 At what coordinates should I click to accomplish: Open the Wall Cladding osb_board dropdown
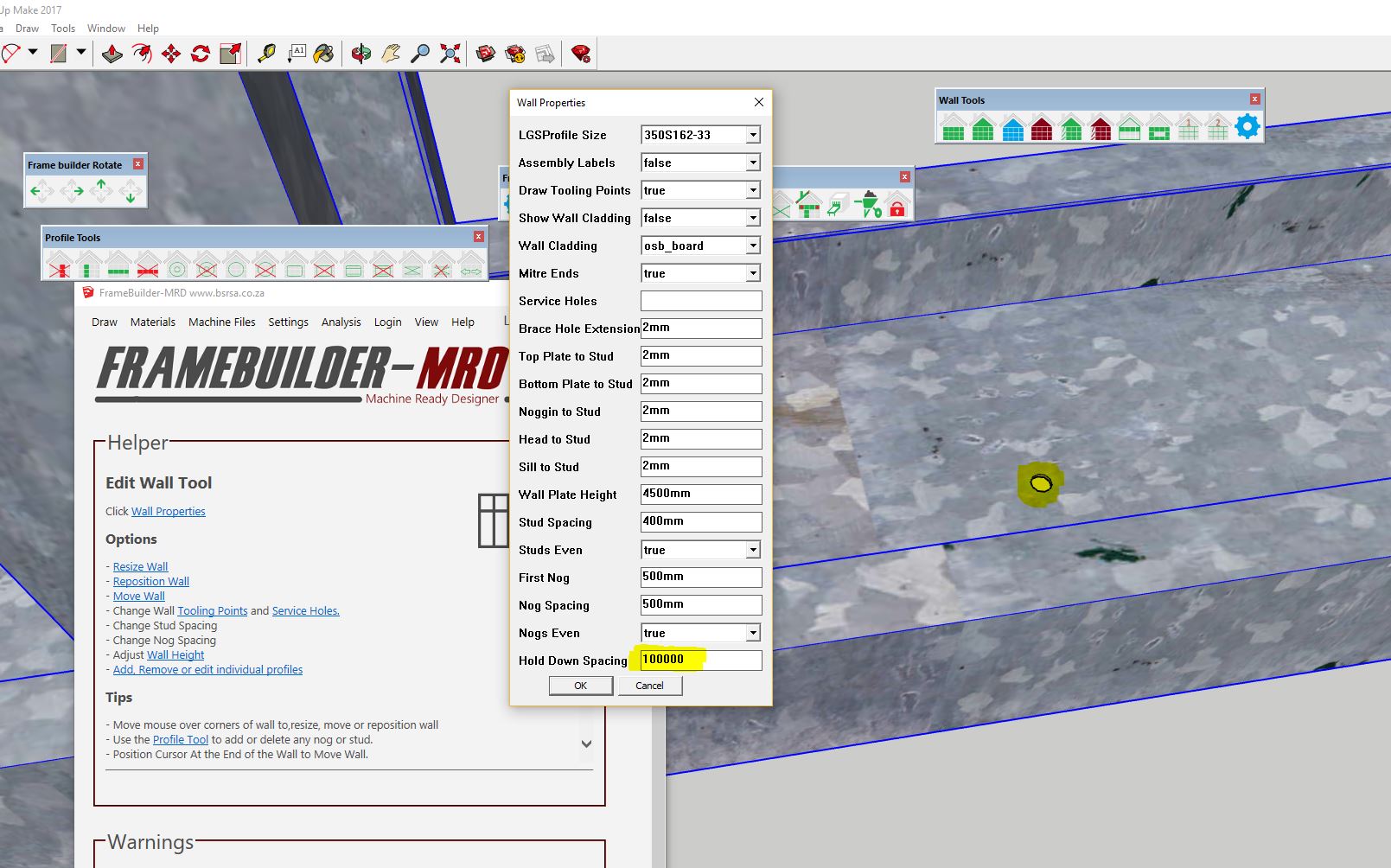click(x=753, y=246)
